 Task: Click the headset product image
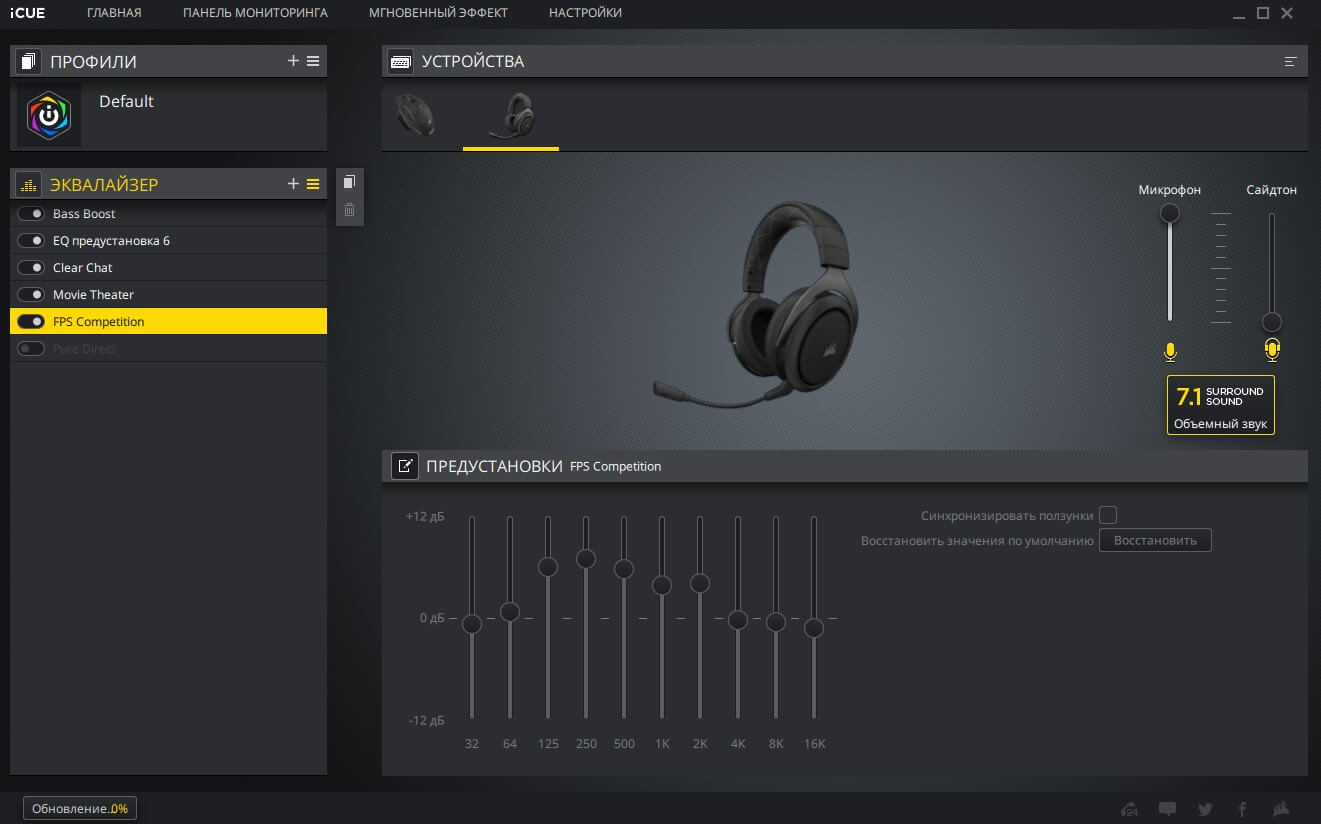tap(758, 303)
